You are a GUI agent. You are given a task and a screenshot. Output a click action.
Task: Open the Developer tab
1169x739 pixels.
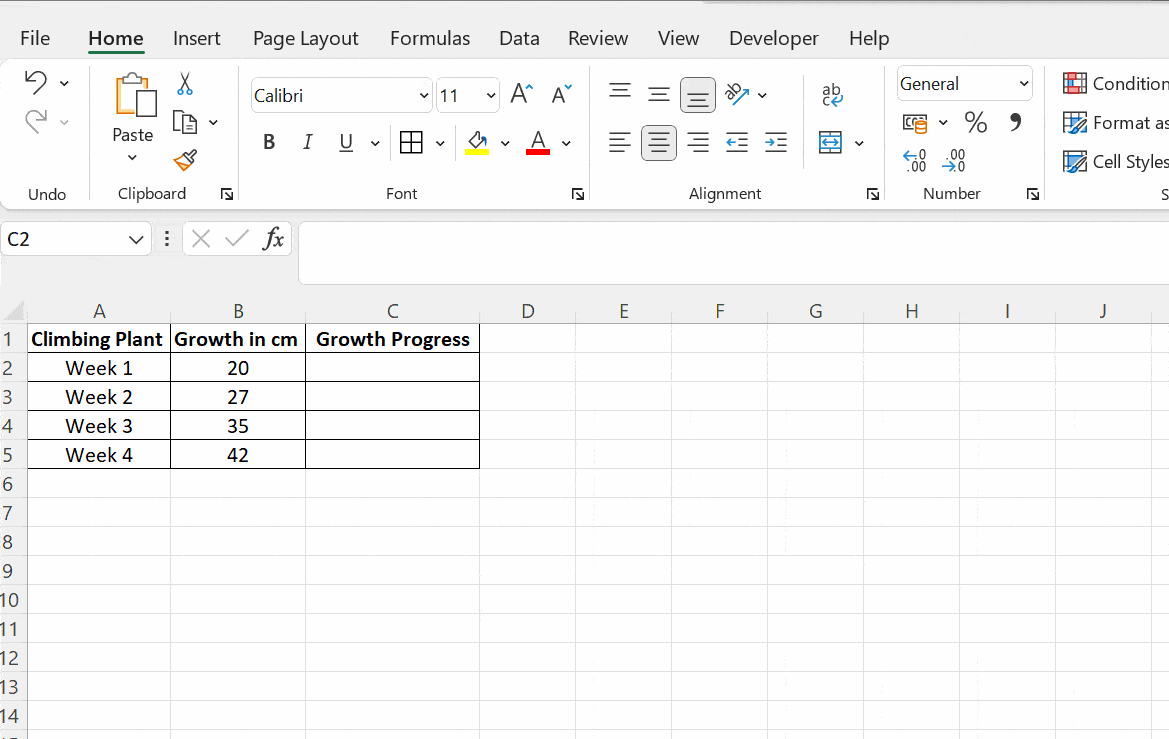[x=773, y=38]
